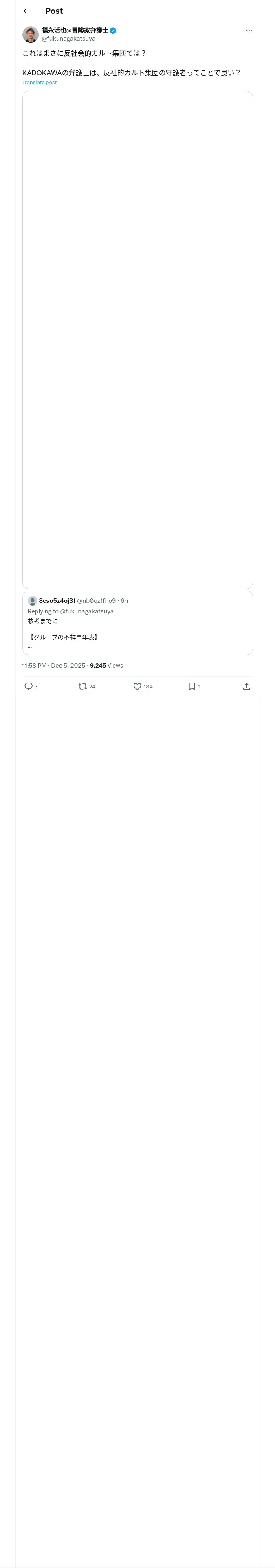Open the author's profile avatar
275x1568 pixels.
(x=31, y=34)
